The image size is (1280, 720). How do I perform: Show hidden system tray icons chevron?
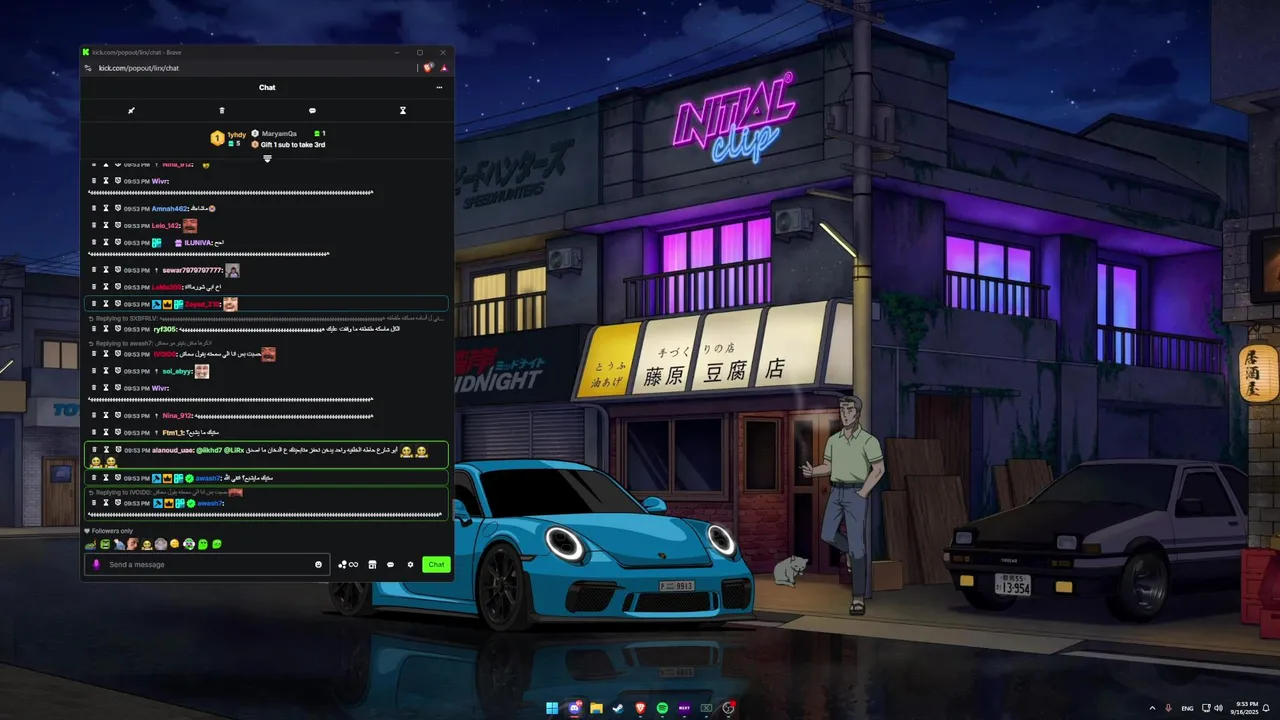[1152, 708]
